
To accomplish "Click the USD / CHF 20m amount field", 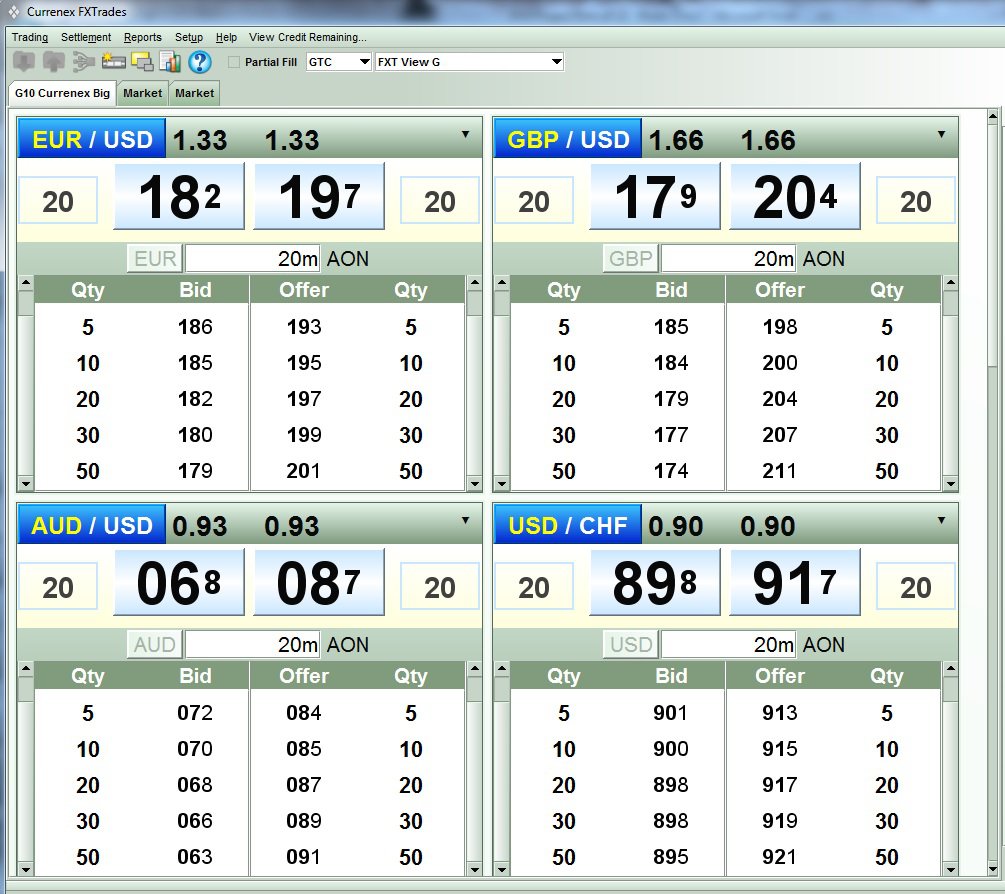I will 729,644.
